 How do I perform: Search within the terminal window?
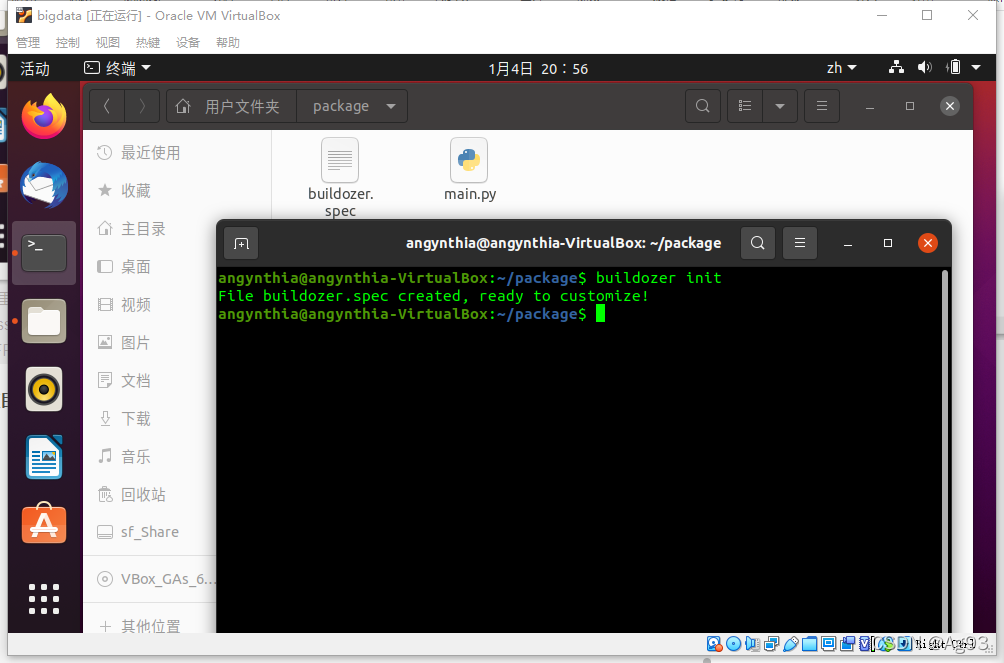(757, 243)
